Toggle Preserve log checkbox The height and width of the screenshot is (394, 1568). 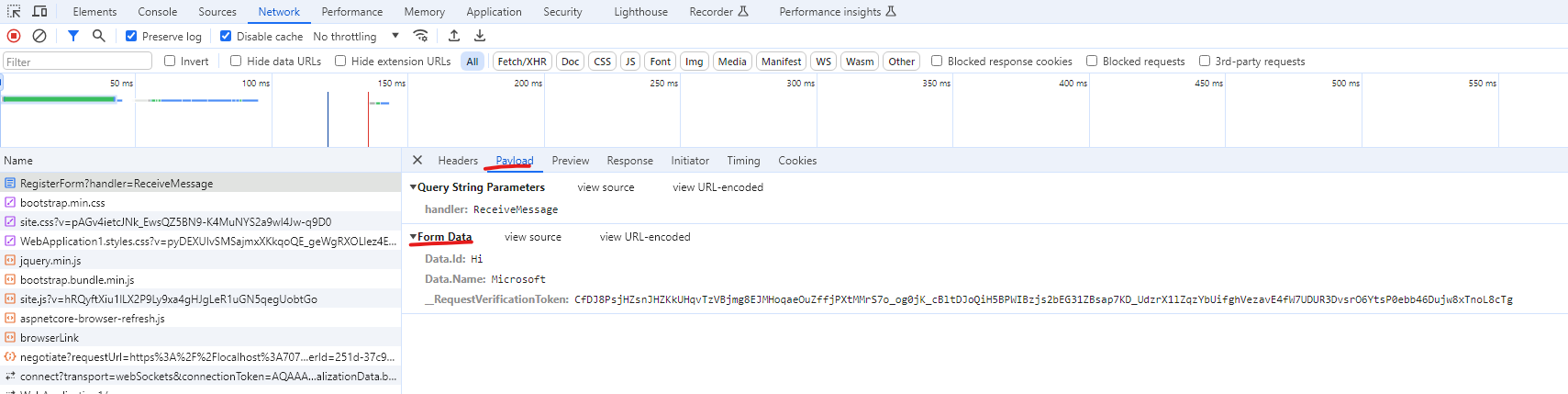point(131,36)
